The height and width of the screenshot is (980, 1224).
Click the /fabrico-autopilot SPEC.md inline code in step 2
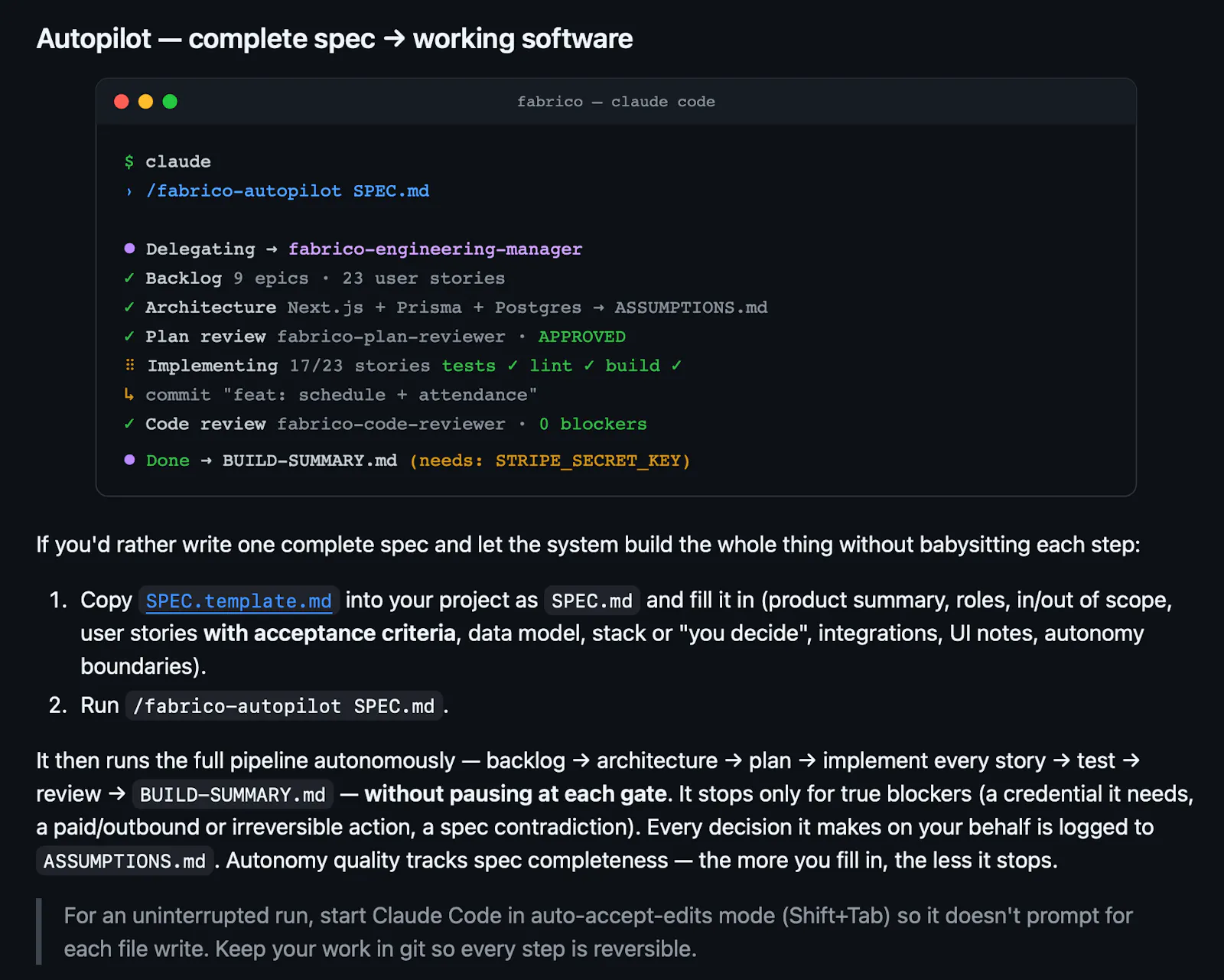pos(284,705)
